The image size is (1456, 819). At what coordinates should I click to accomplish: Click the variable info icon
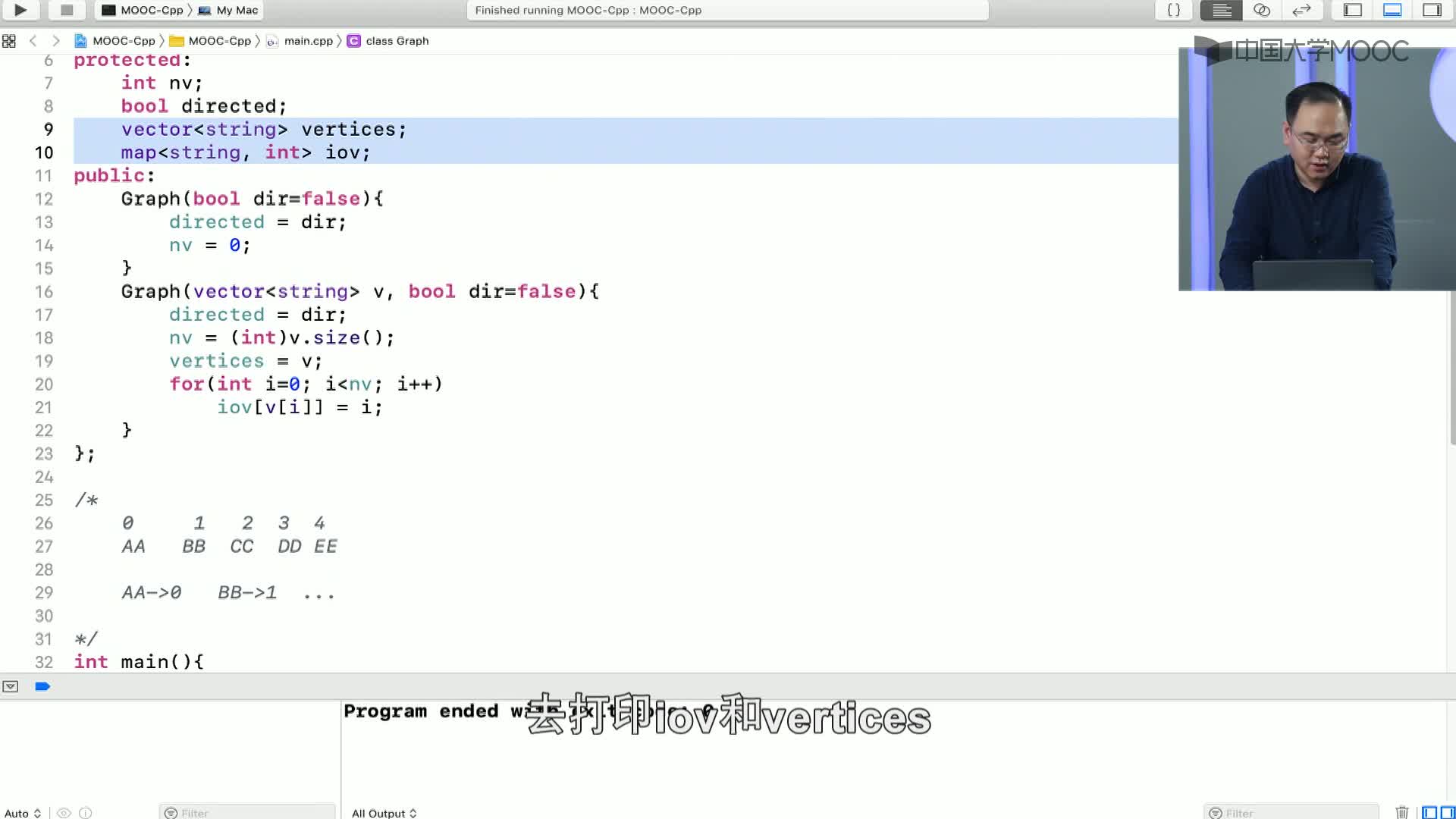[86, 813]
